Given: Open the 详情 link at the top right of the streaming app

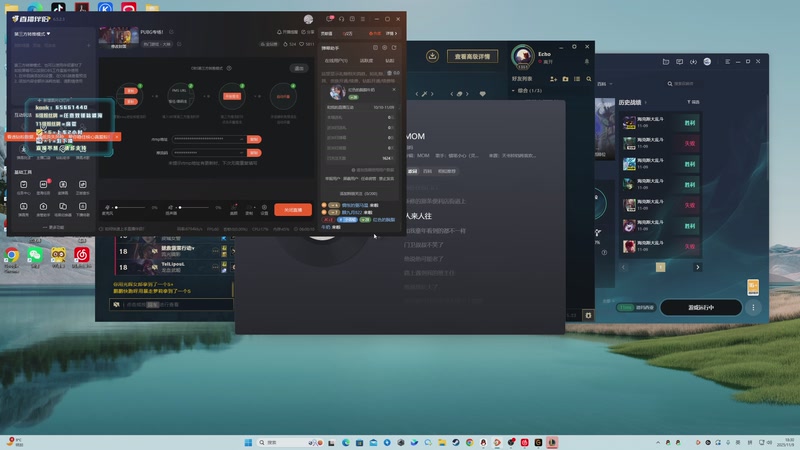Looking at the screenshot, I should (391, 33).
